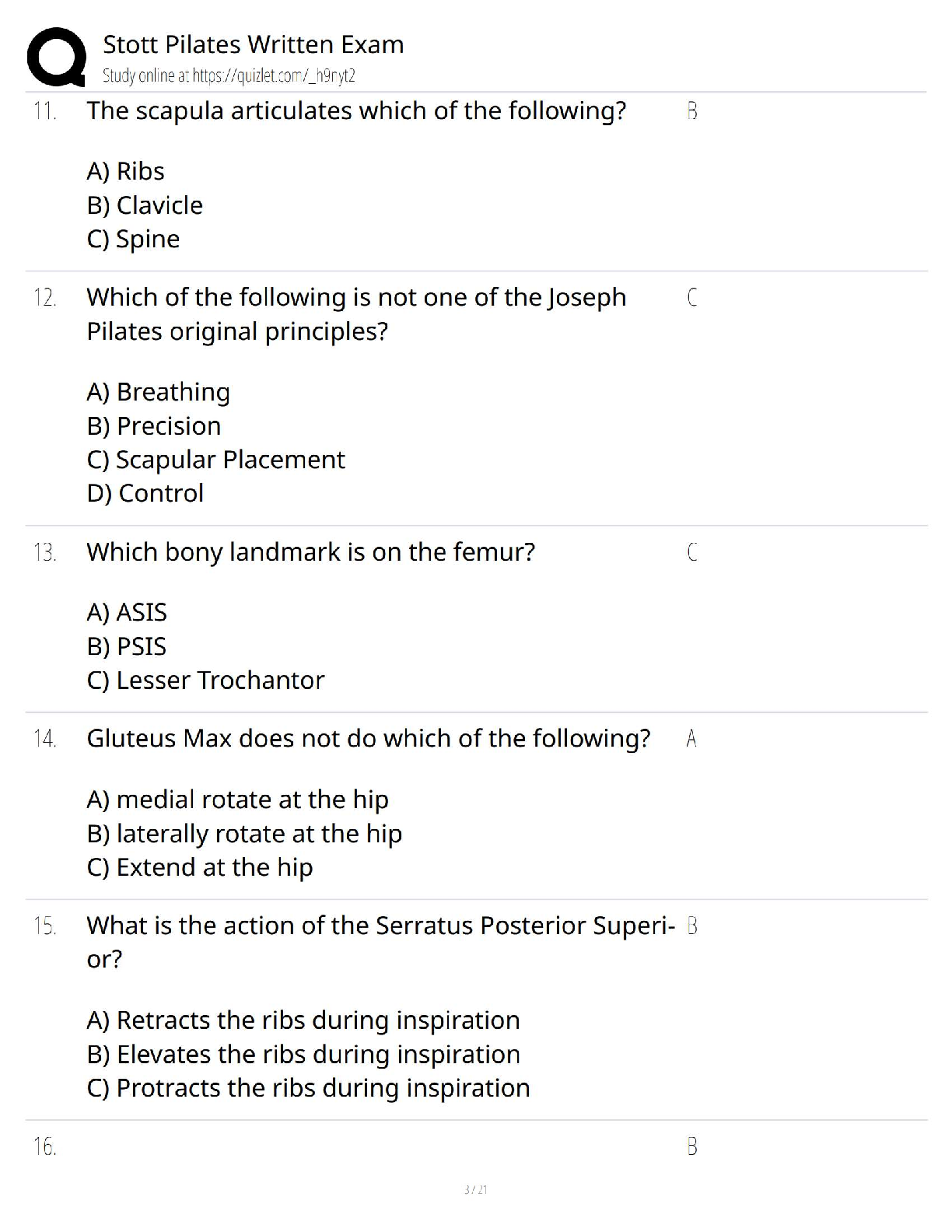952x1232 pixels.
Task: Open the quizlet.com study link
Action: [229, 75]
